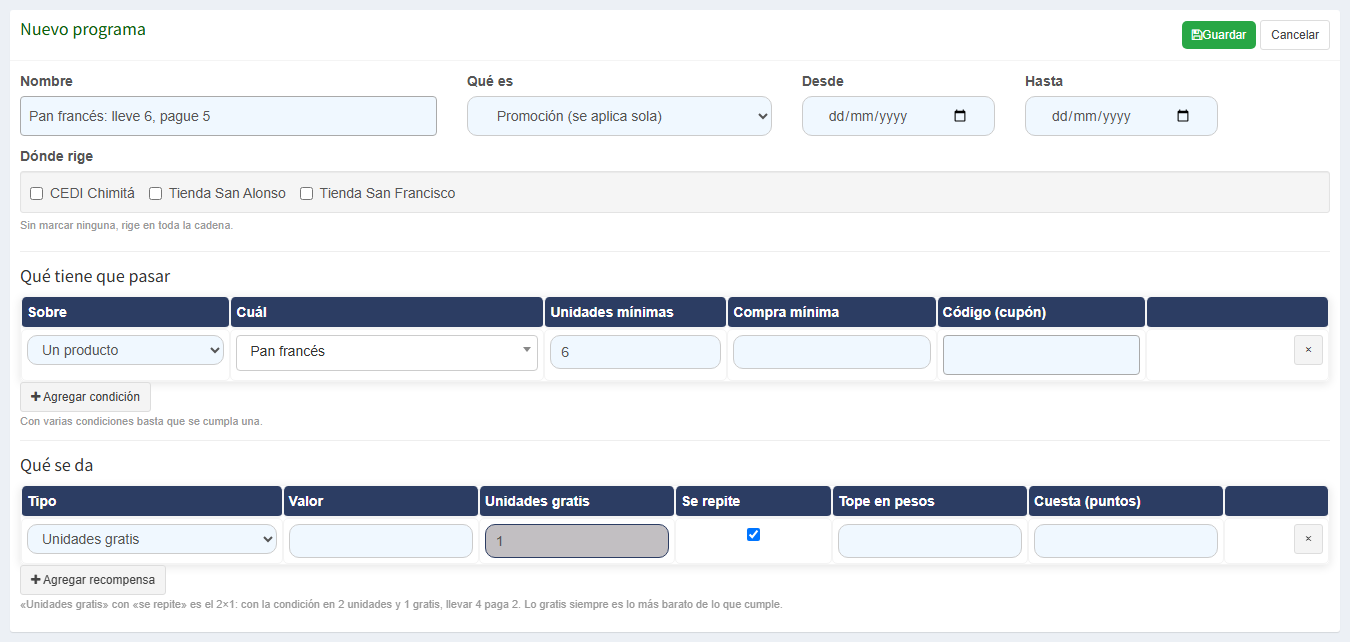1350x642 pixels.
Task: Click the Qué se da heading
Action: (x=57, y=465)
